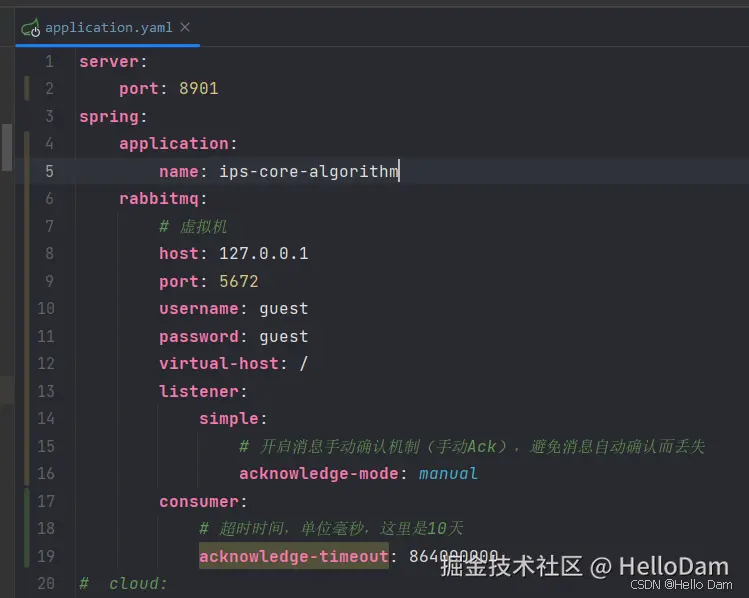Click the green change marker beside line 18
749x598 pixels.
pos(27,528)
